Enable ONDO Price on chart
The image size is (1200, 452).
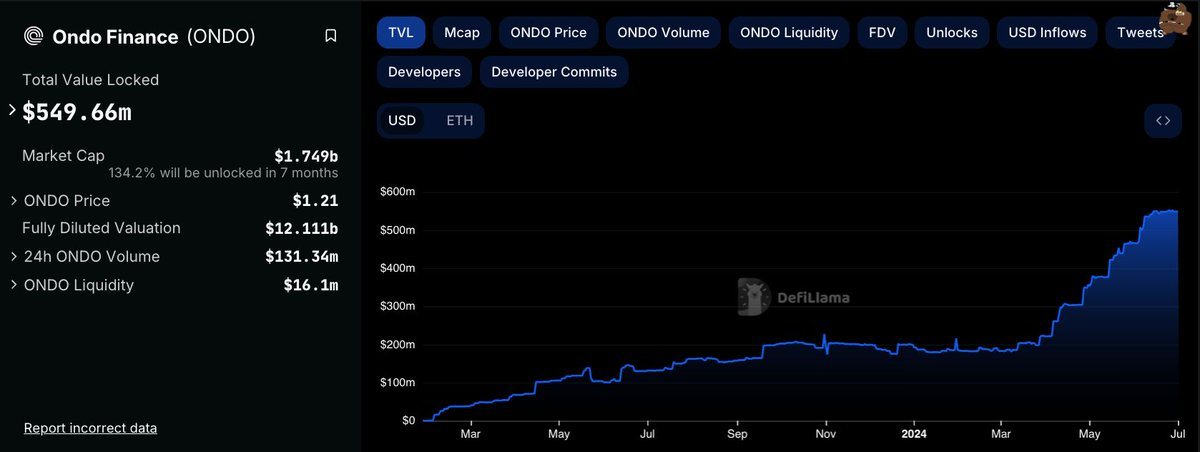(x=548, y=32)
